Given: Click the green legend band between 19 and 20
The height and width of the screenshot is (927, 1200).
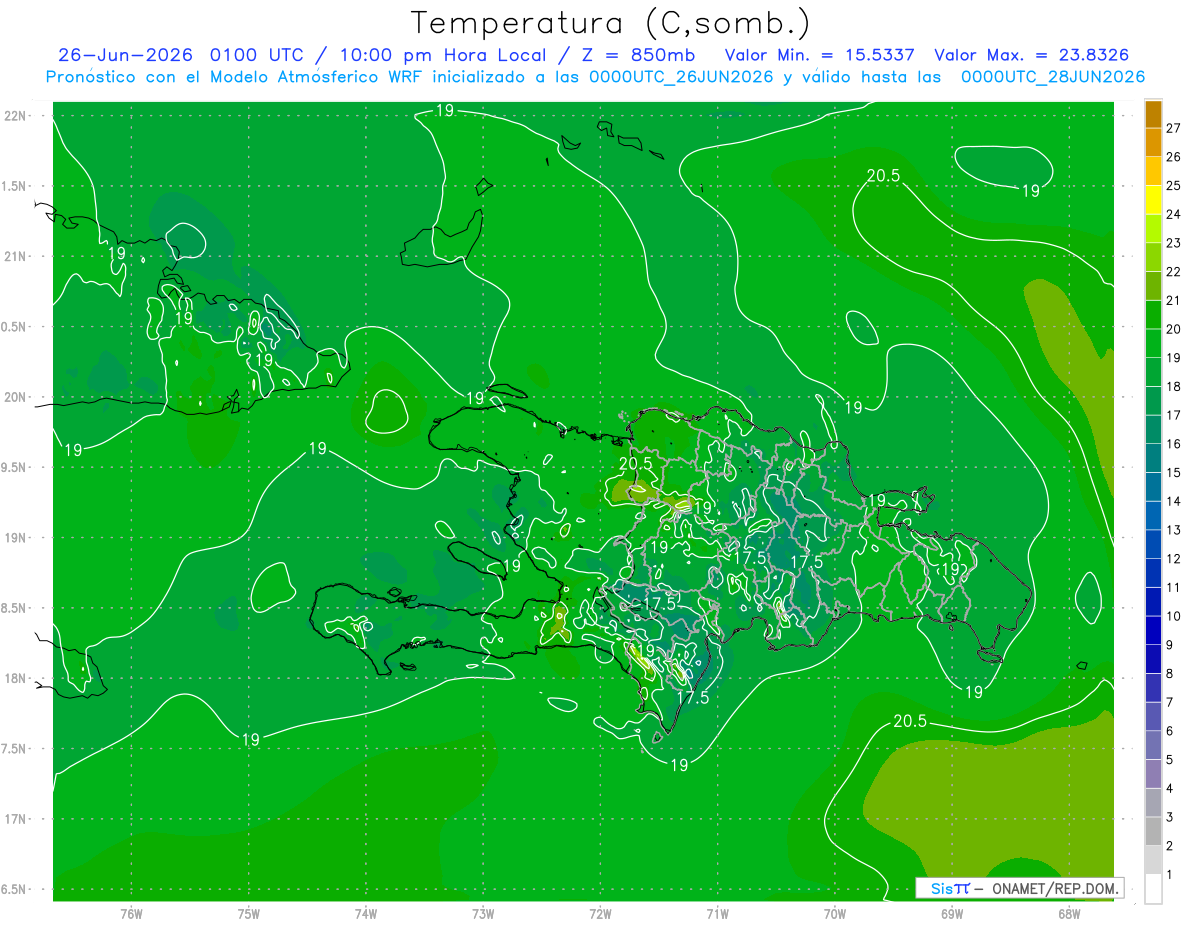Looking at the screenshot, I should [1153, 343].
